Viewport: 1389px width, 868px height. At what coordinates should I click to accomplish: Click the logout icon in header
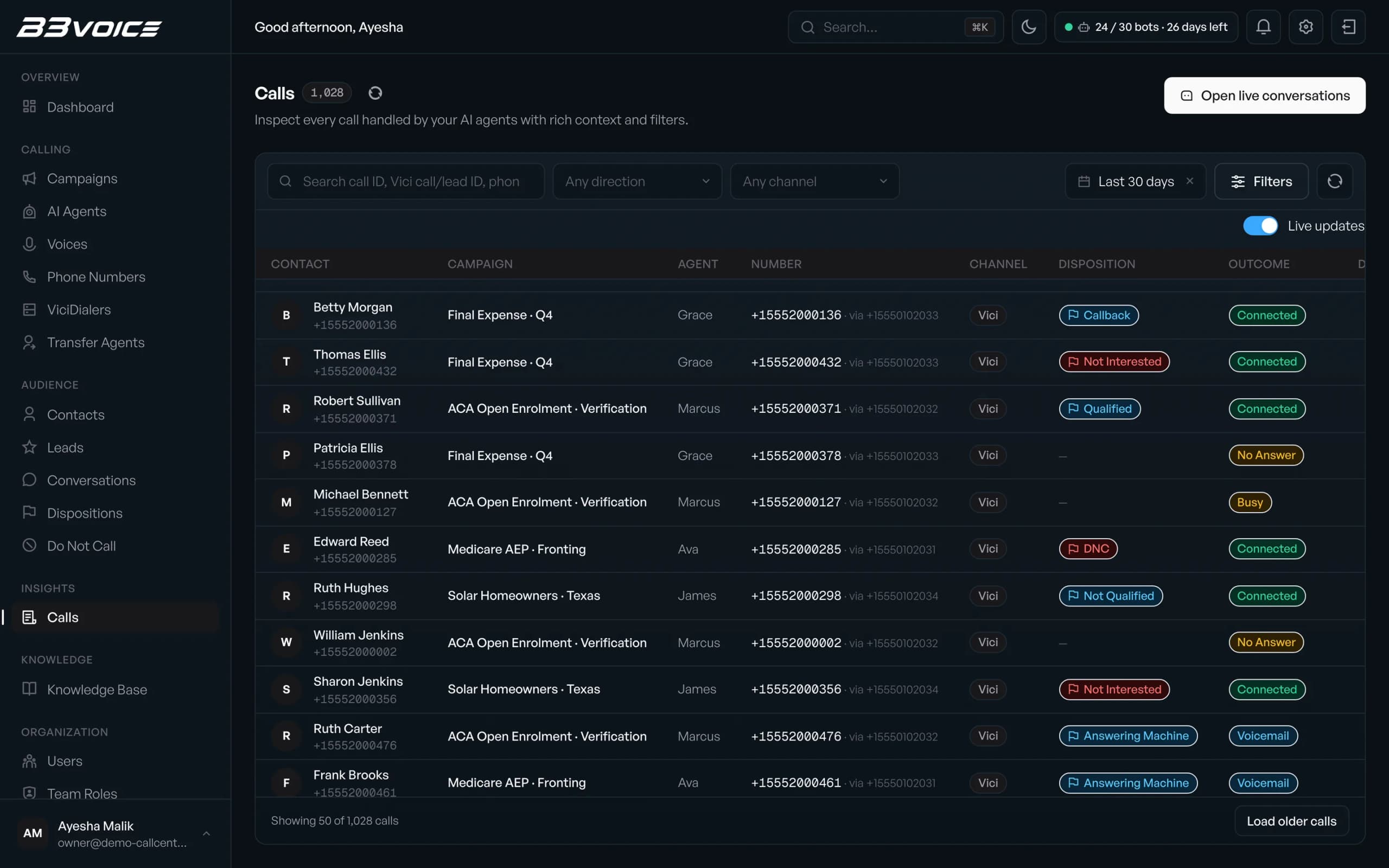(x=1348, y=27)
